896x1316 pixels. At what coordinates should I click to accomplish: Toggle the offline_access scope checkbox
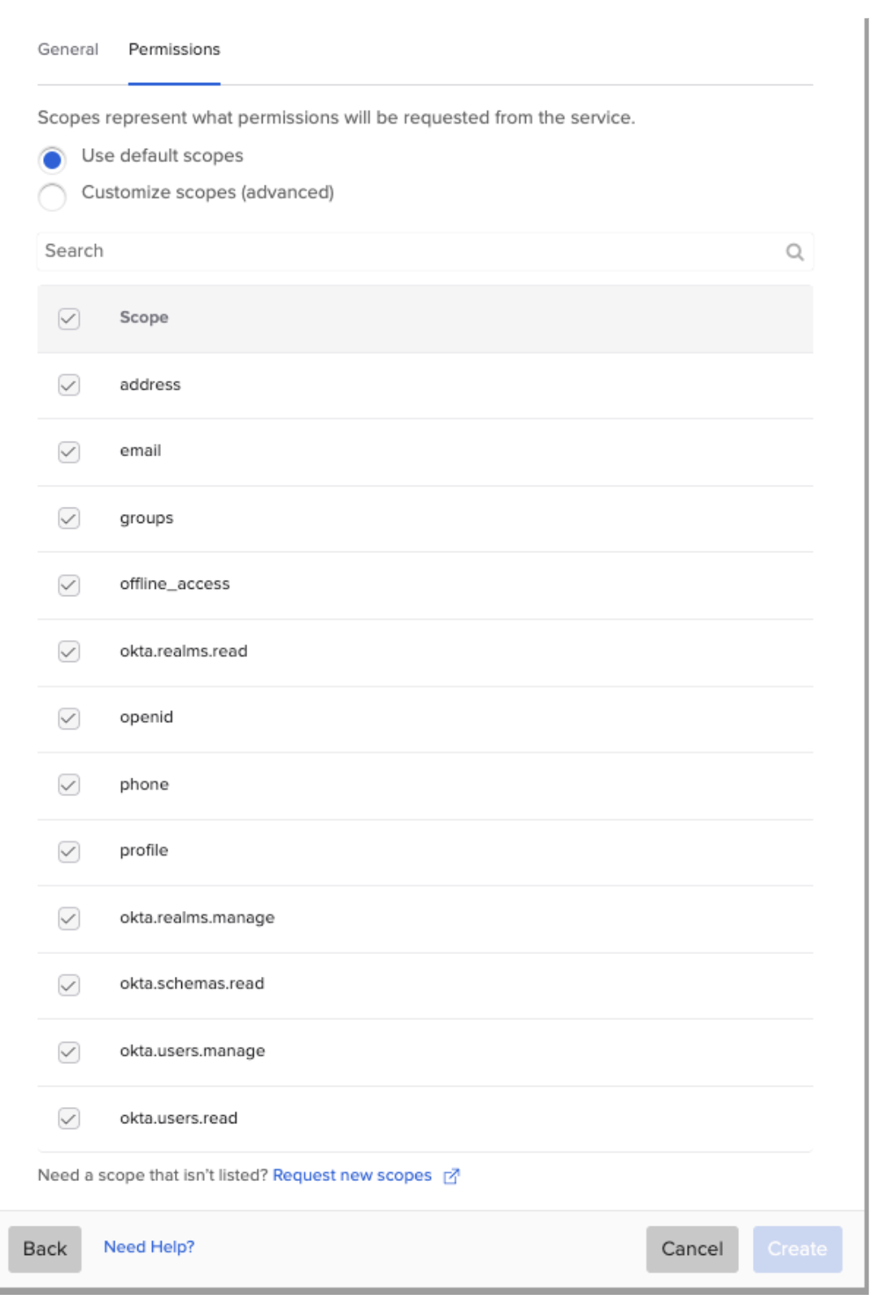coord(69,585)
